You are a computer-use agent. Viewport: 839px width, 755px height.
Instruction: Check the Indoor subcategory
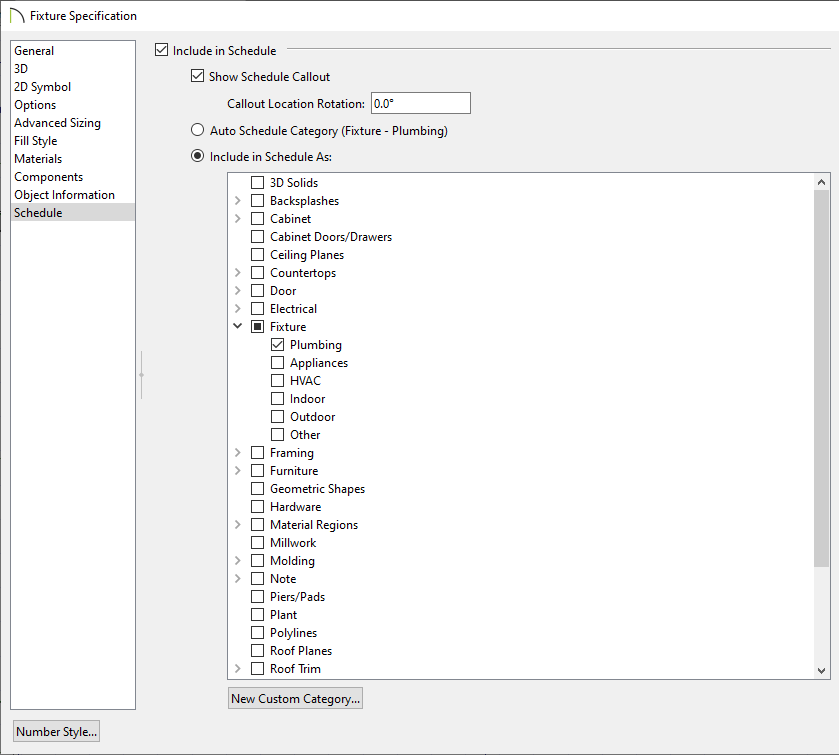[277, 399]
